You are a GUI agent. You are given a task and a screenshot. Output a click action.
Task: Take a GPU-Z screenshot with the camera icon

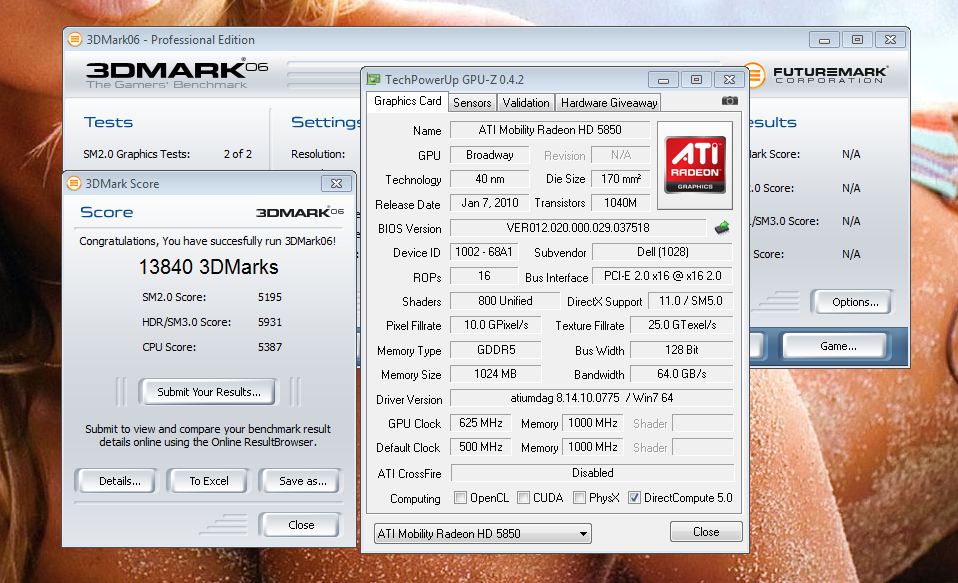tap(729, 101)
